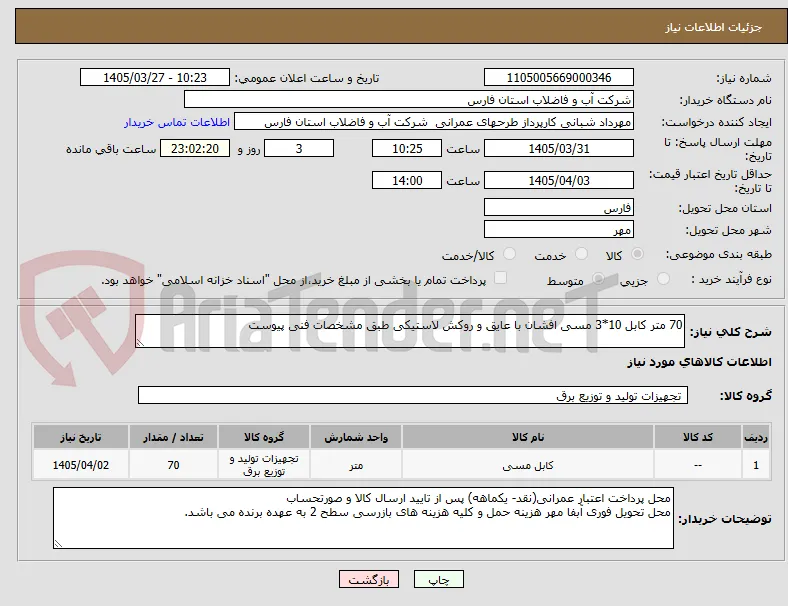Click the توضیحات خریدار notes textarea
This screenshot has width=788, height=606.
363,518
